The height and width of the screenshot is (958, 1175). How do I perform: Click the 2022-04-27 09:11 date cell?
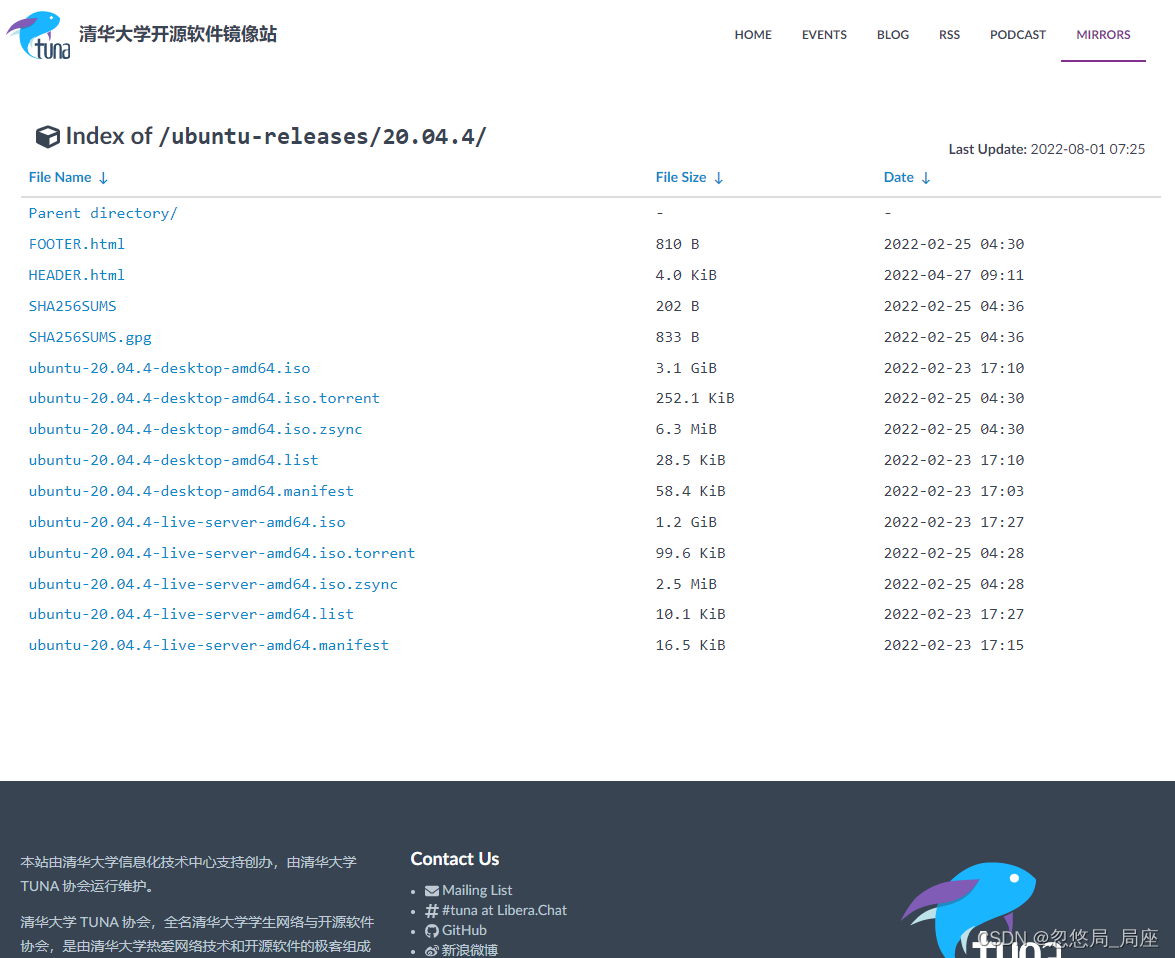953,275
